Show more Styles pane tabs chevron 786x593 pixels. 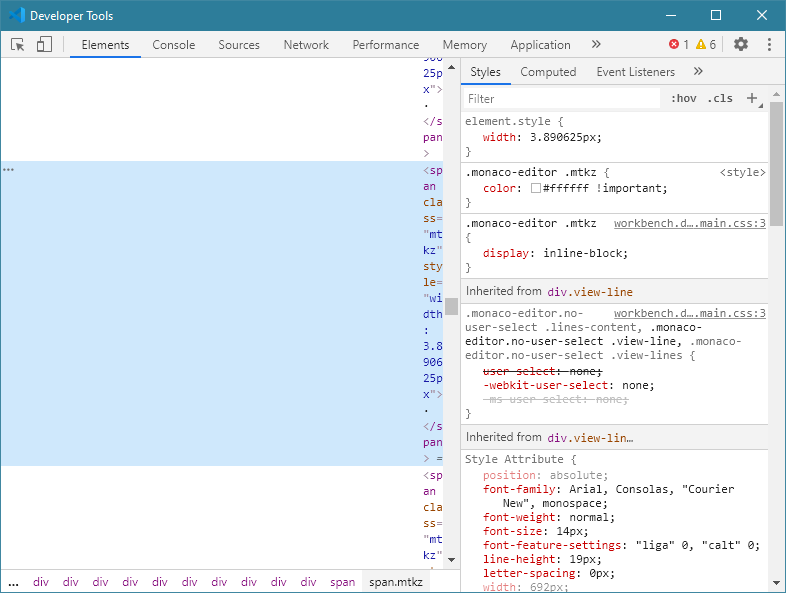tap(698, 71)
